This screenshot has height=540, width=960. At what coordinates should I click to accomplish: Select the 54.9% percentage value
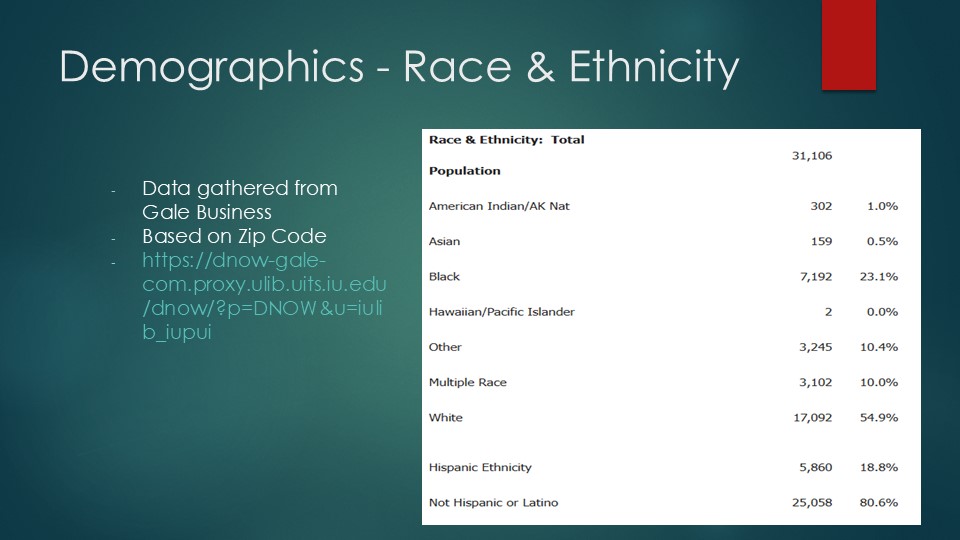pyautogui.click(x=878, y=417)
